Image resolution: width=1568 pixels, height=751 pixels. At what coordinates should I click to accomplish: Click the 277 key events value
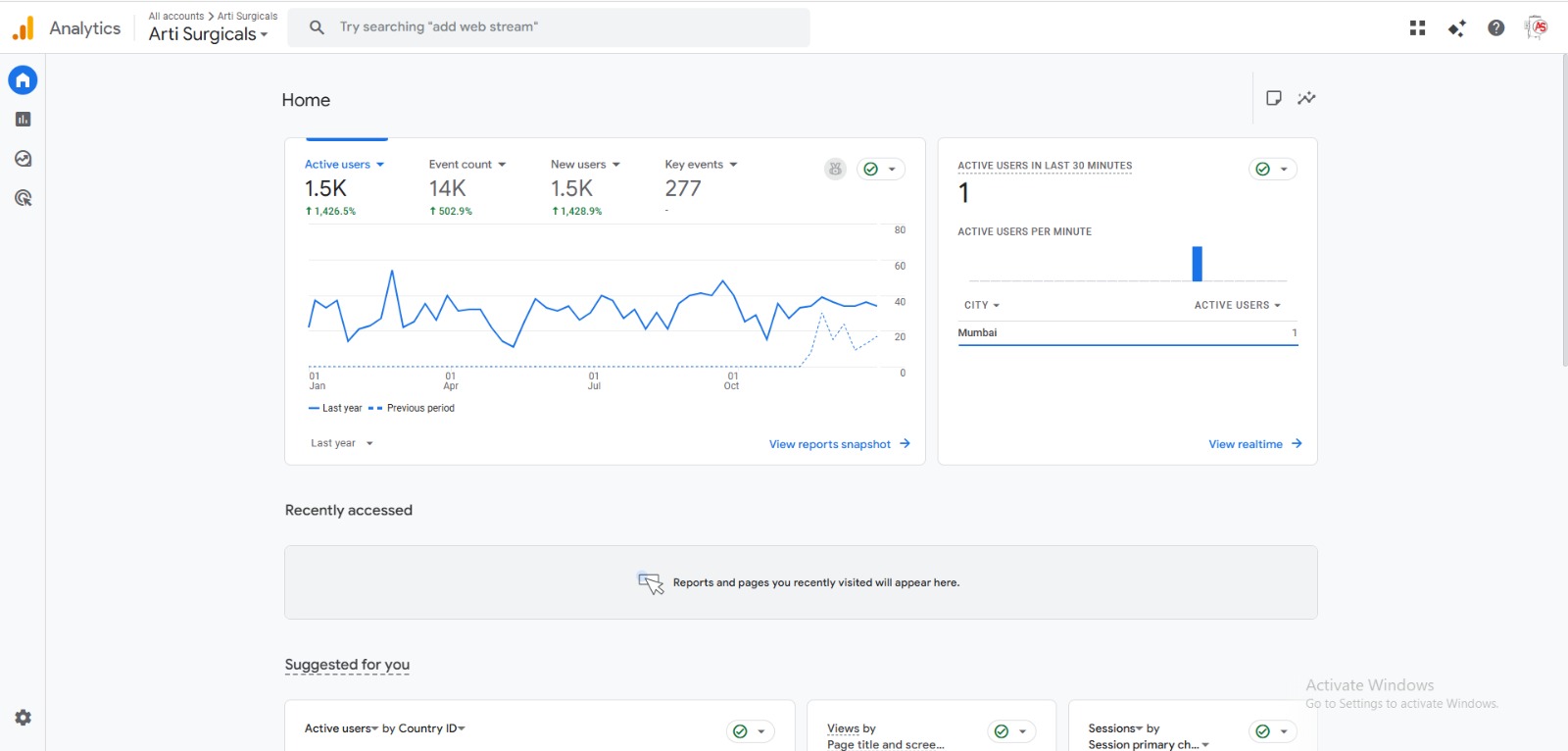(683, 188)
